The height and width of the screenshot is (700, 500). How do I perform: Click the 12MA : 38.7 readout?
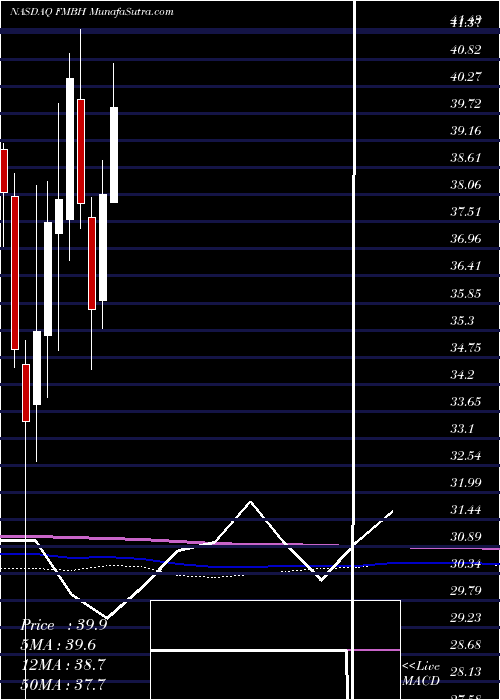63,665
